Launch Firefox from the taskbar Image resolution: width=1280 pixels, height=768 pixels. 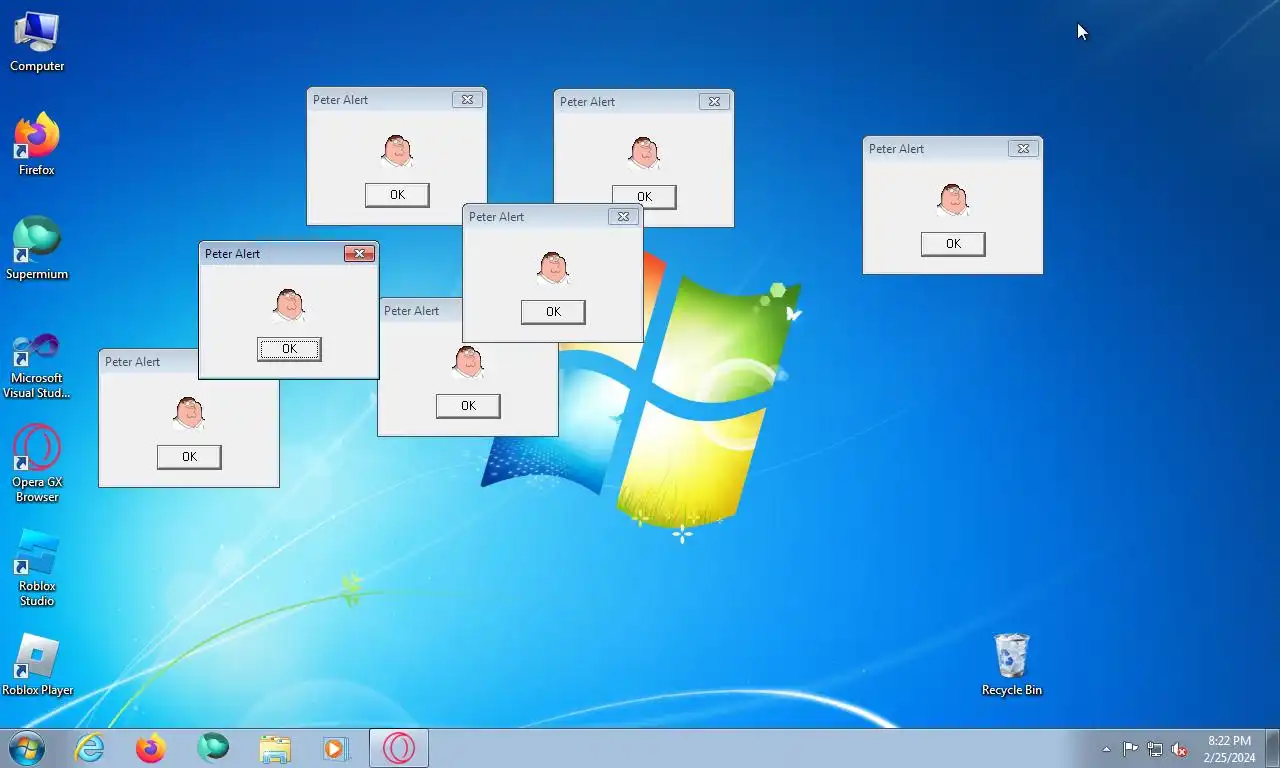click(x=151, y=748)
